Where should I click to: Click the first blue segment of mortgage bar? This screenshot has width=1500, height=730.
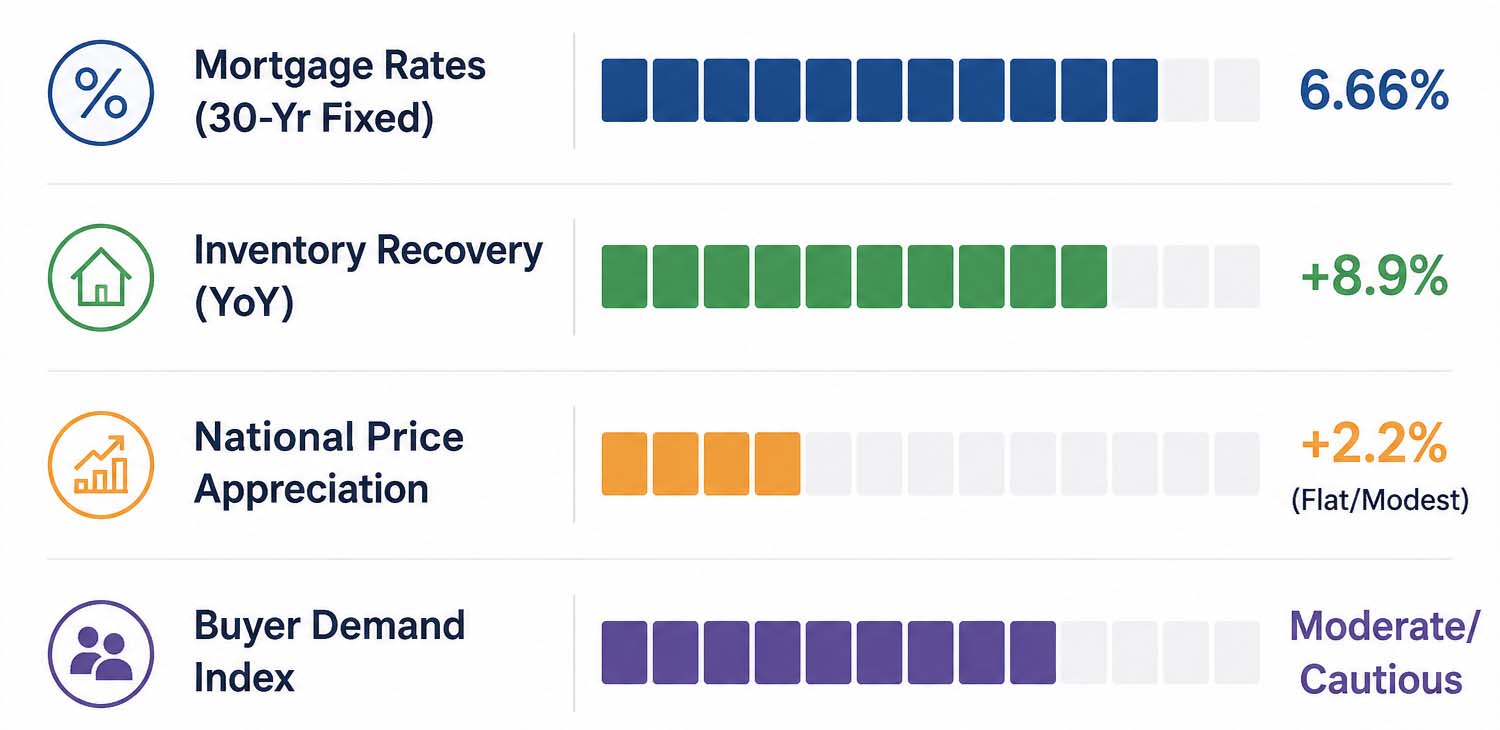point(624,90)
